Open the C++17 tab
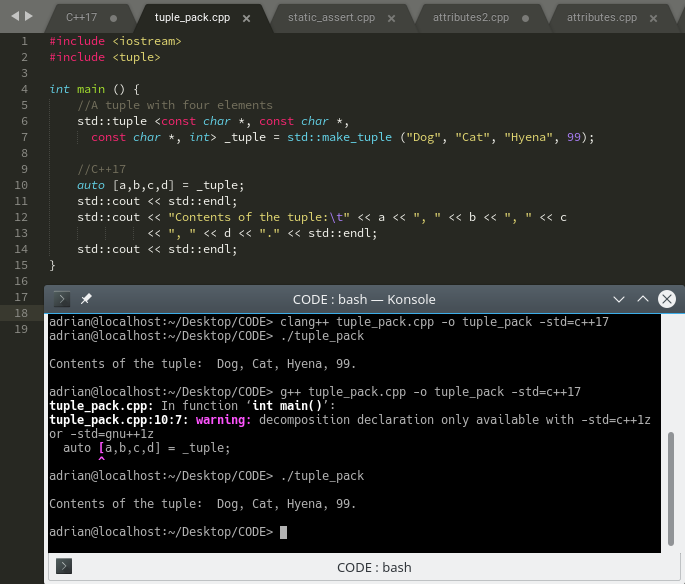685x584 pixels. pyautogui.click(x=81, y=17)
